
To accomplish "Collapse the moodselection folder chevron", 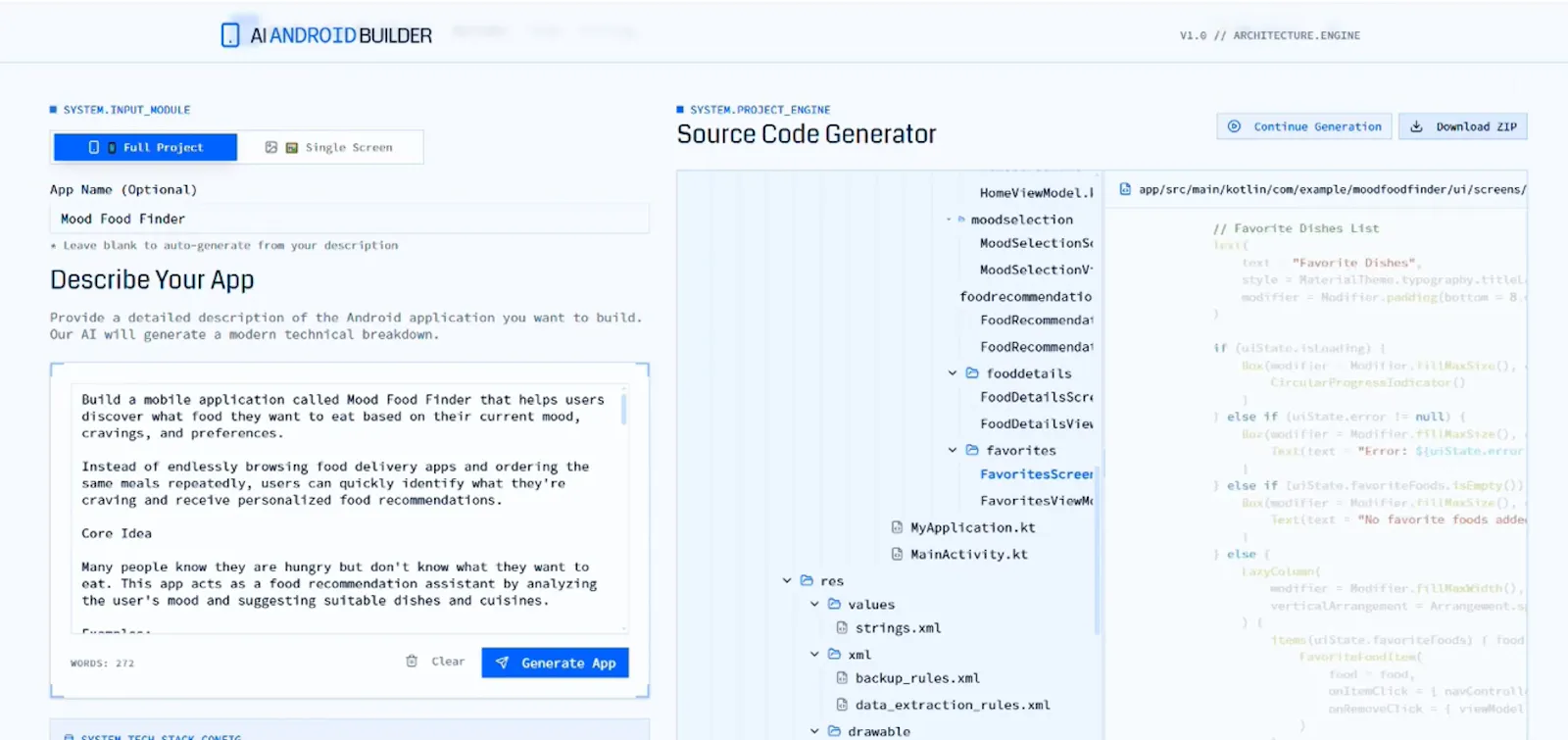I will [x=949, y=220].
